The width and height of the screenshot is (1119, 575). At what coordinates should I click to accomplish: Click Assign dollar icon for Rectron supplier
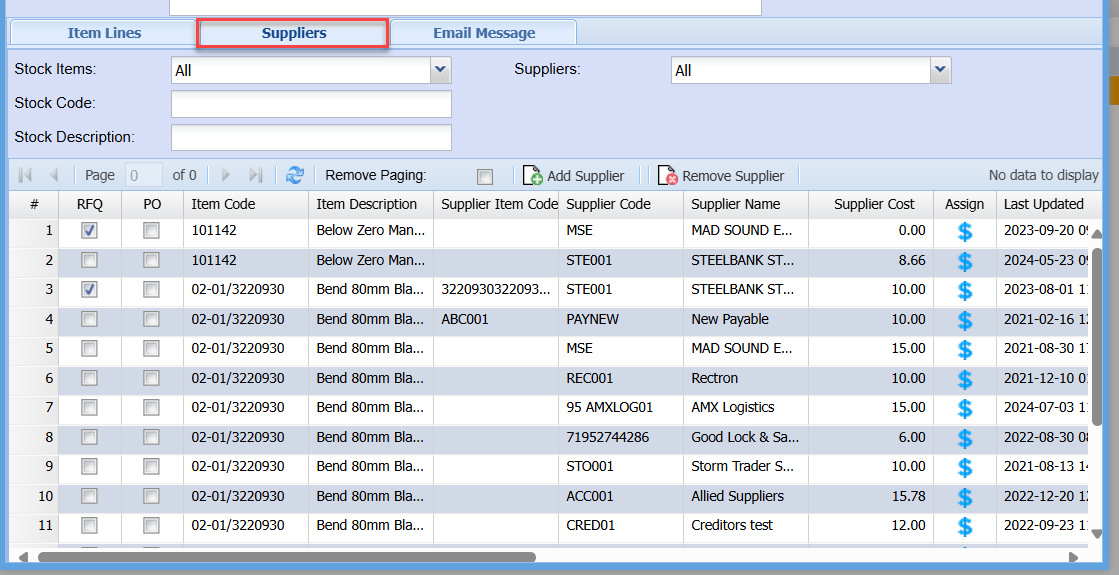point(965,379)
